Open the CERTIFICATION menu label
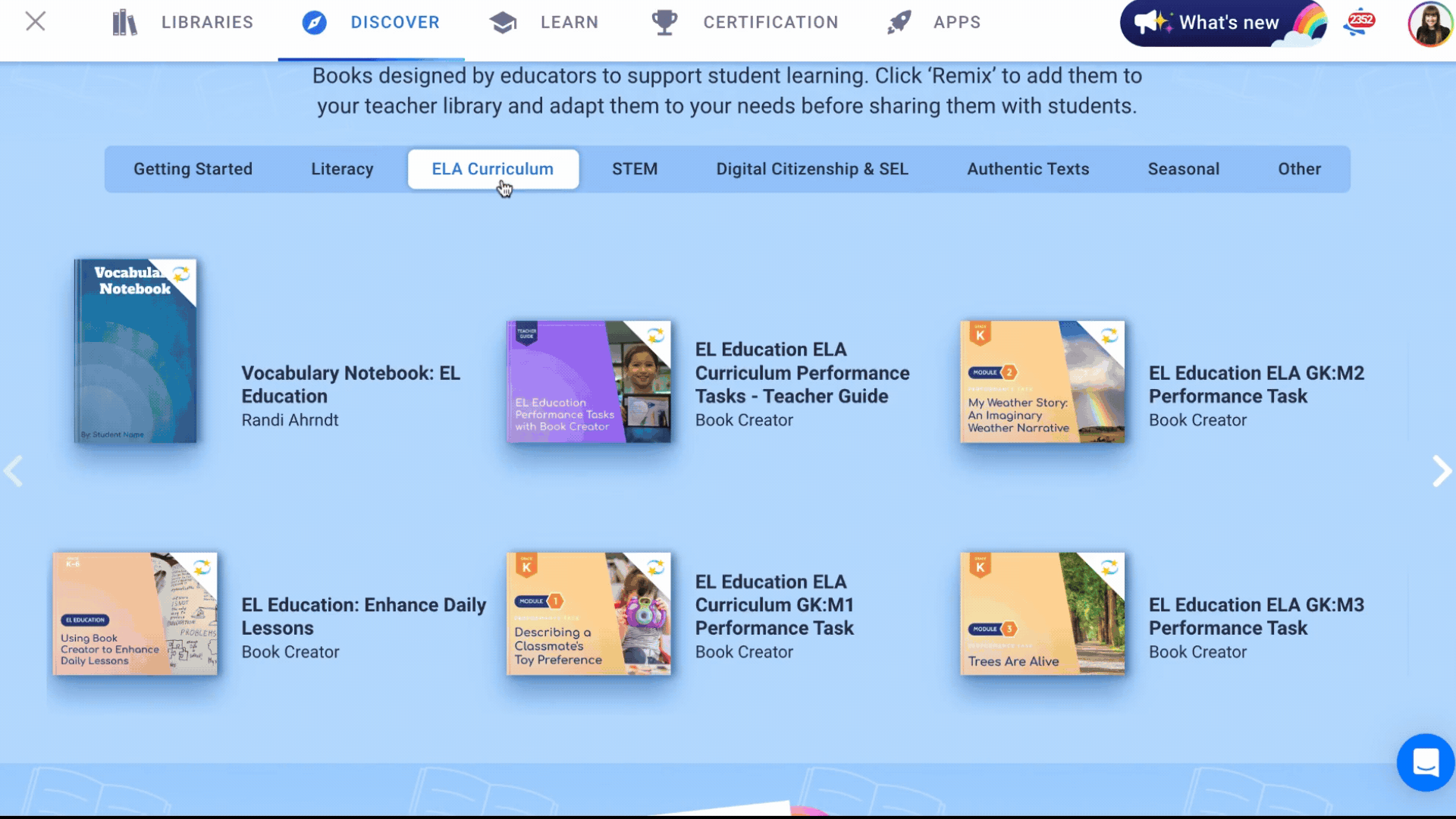Screen dimensions: 1456x819 point(770,23)
